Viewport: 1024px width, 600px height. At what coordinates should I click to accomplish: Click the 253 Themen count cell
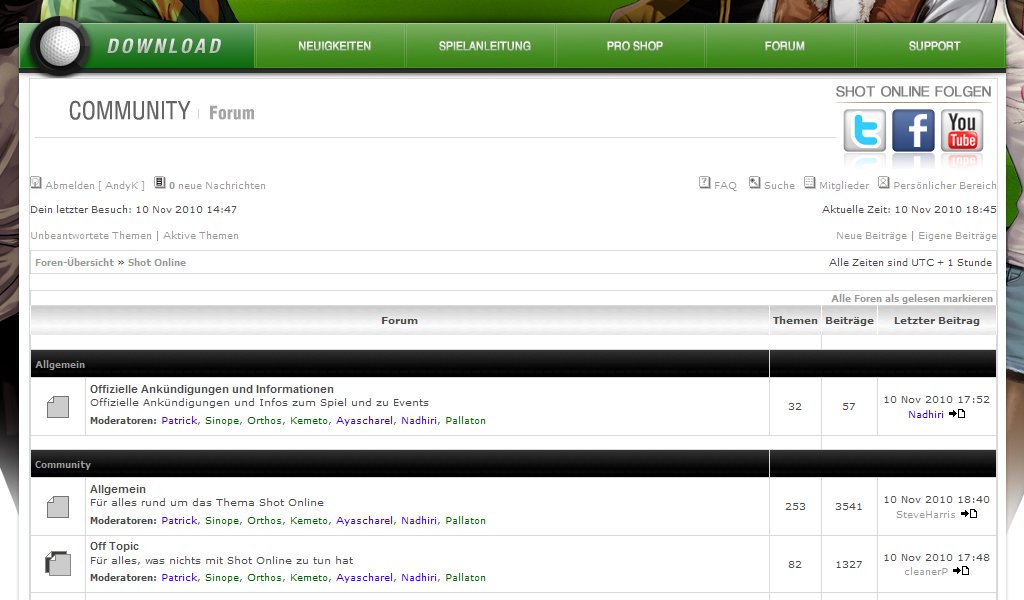click(x=795, y=507)
